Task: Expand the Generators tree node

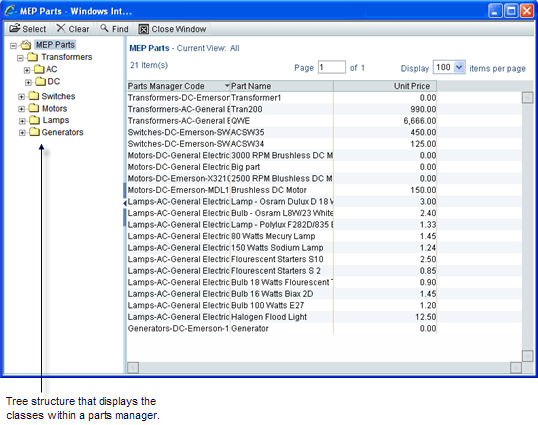Action: tap(22, 133)
